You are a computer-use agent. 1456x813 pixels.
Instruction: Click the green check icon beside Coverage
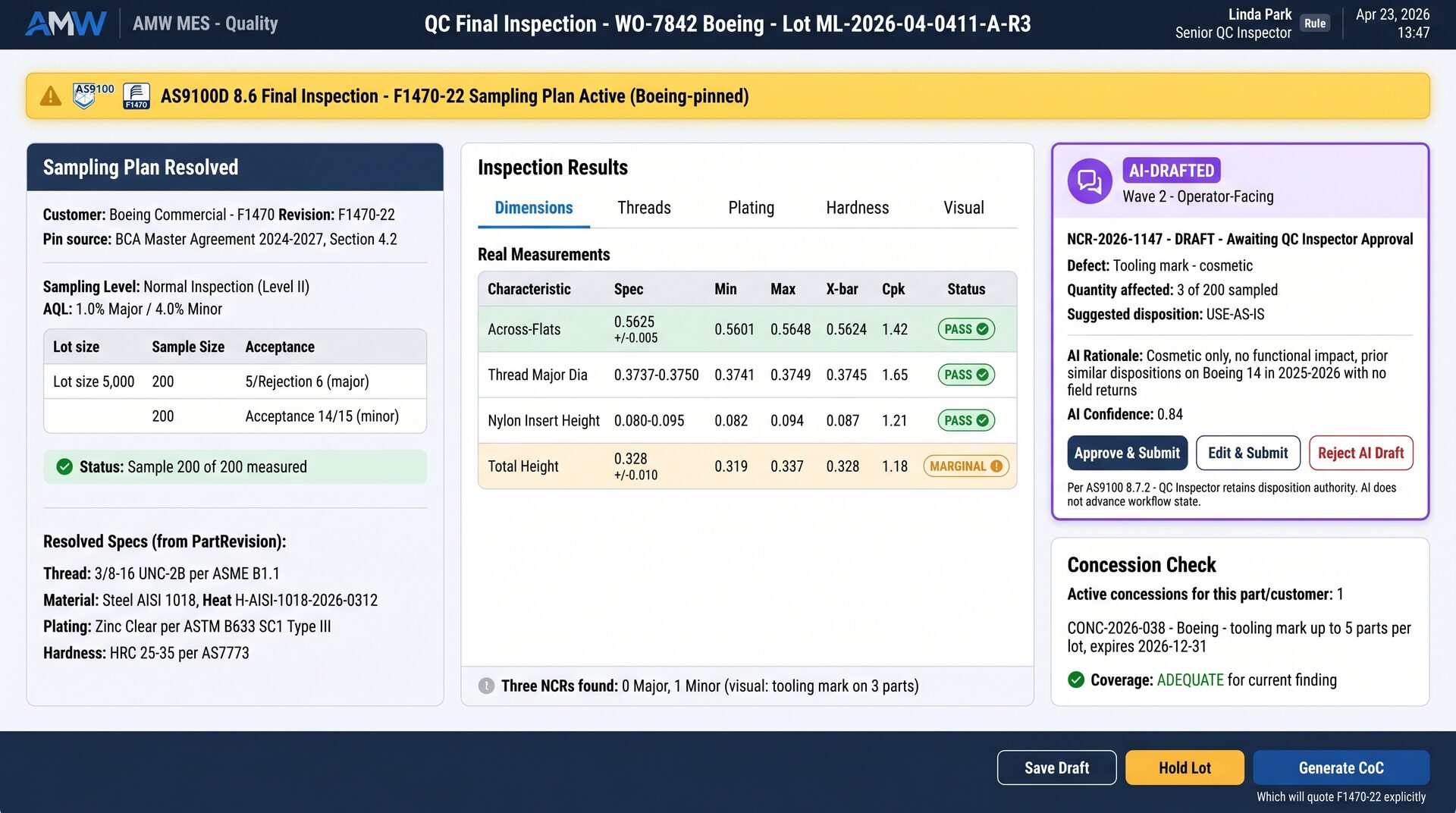pyautogui.click(x=1076, y=680)
